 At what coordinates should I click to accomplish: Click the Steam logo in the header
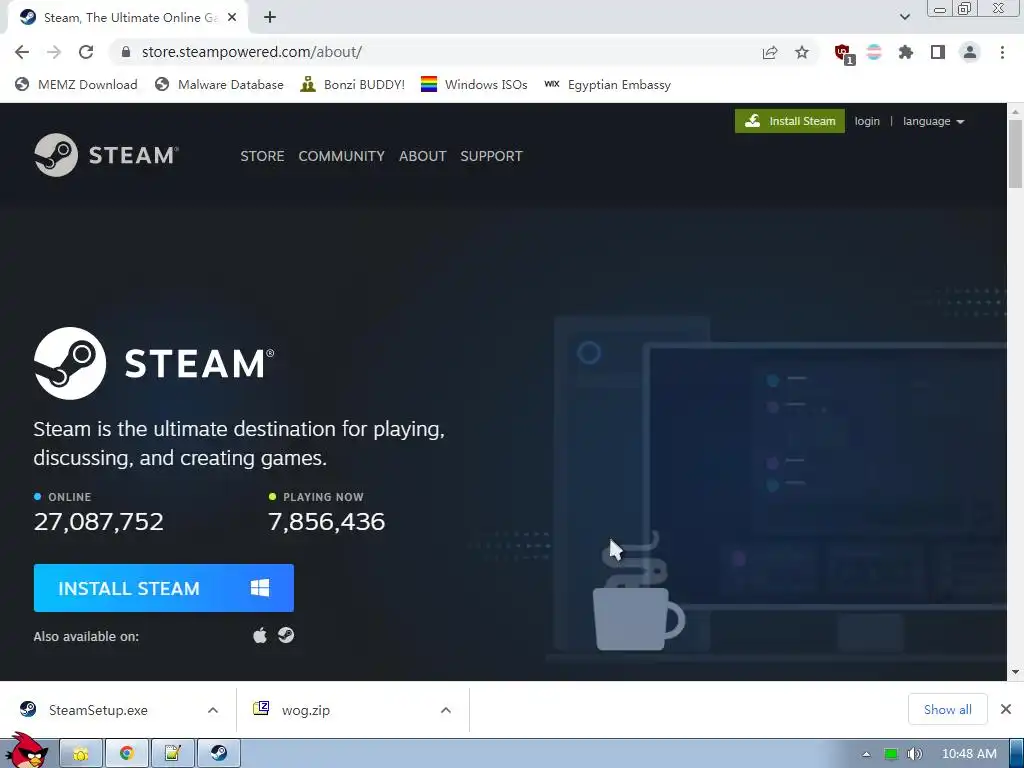click(106, 155)
